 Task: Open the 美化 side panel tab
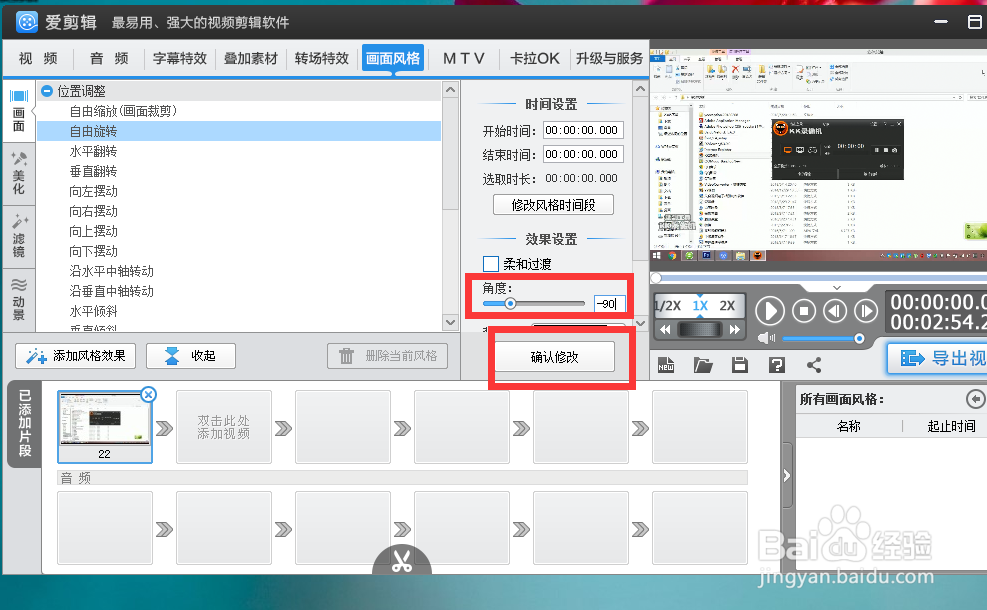point(19,174)
